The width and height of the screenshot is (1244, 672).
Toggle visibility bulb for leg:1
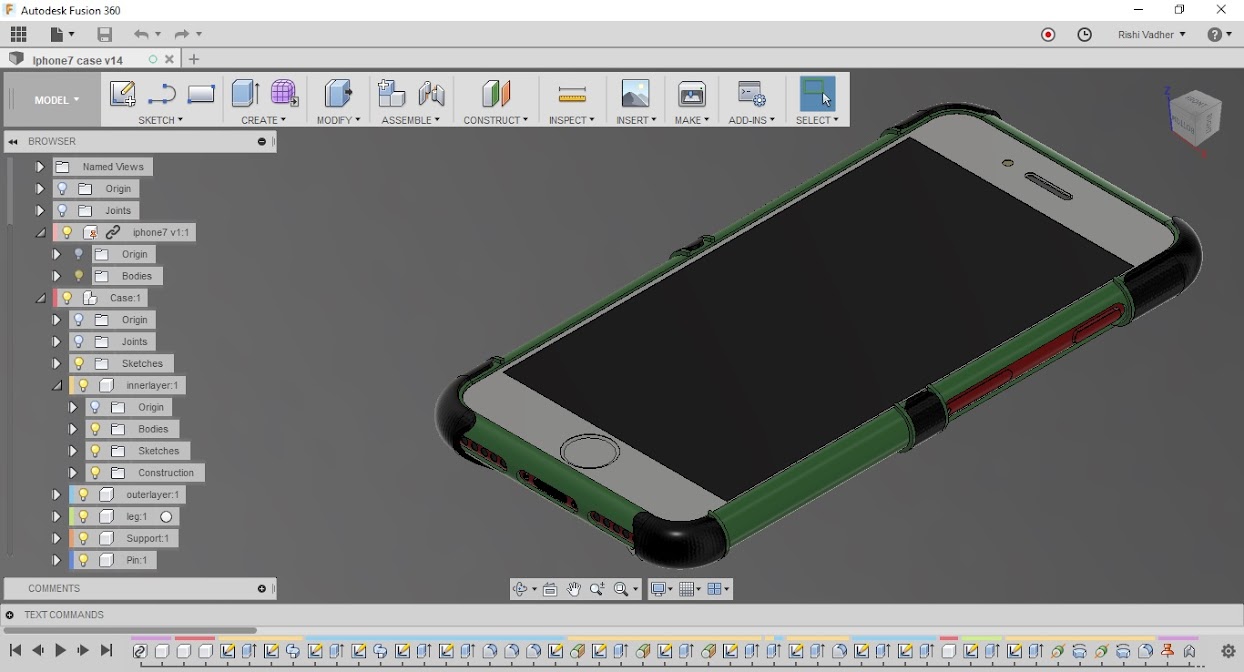click(x=83, y=517)
